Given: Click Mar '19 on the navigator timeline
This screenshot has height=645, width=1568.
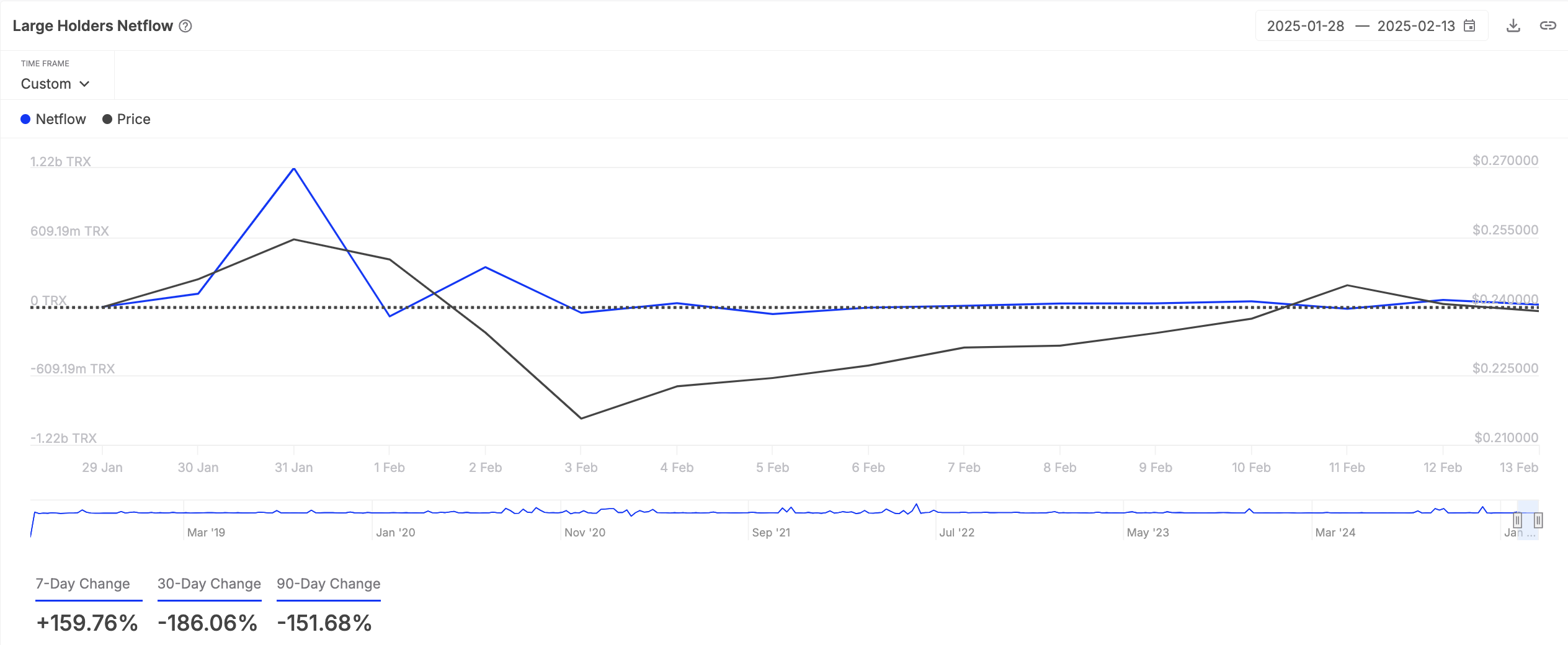Looking at the screenshot, I should click(x=206, y=533).
